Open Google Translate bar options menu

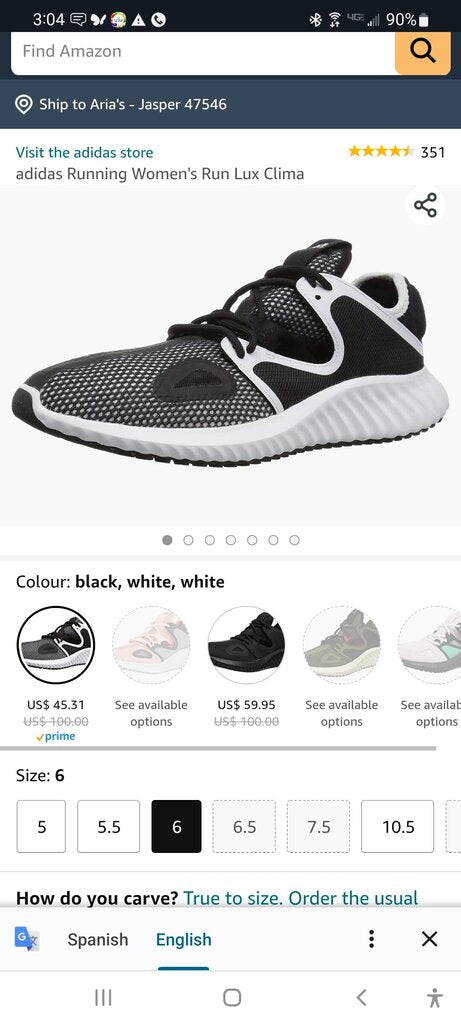click(371, 939)
